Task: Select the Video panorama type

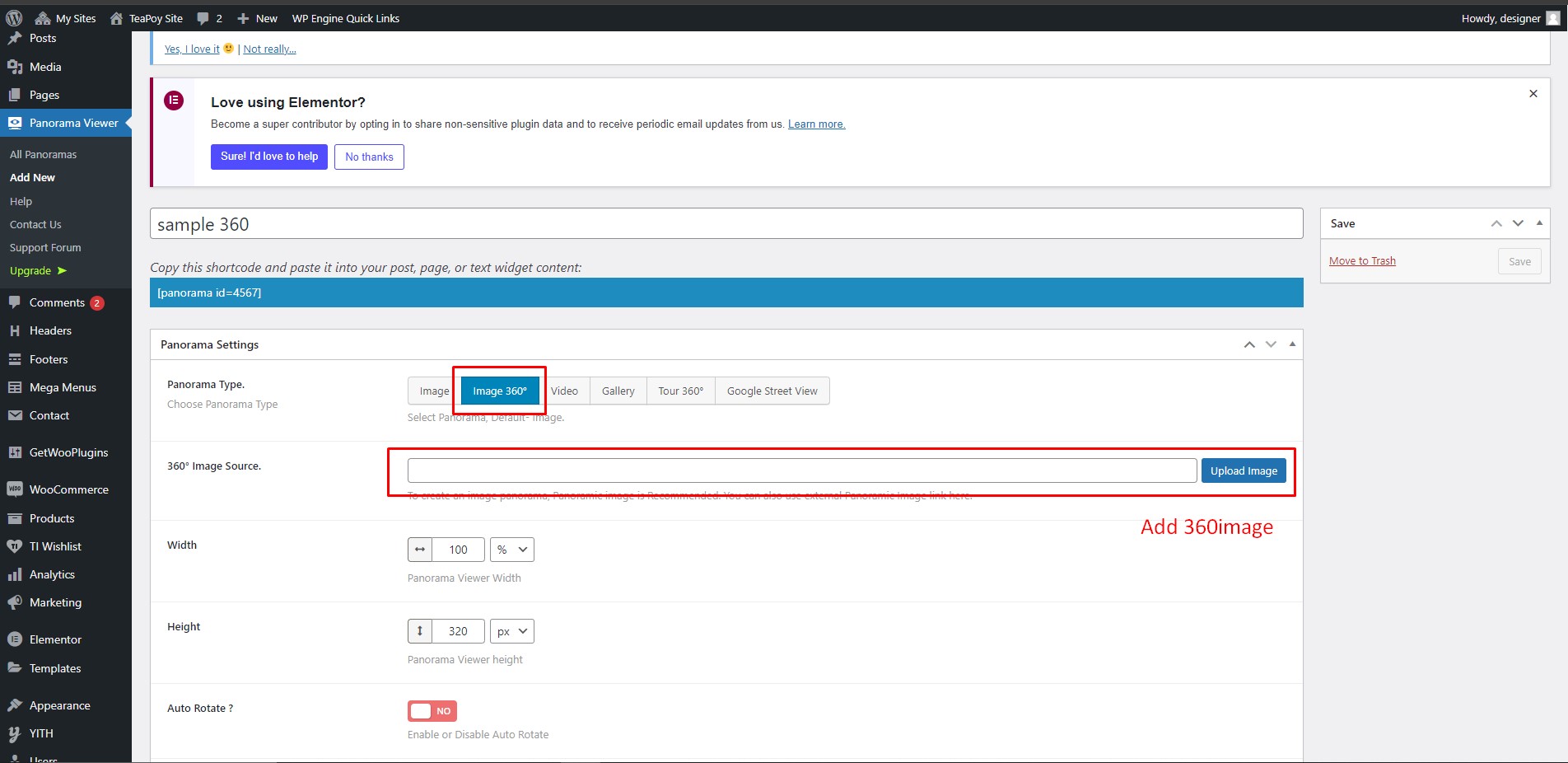Action: 564,391
